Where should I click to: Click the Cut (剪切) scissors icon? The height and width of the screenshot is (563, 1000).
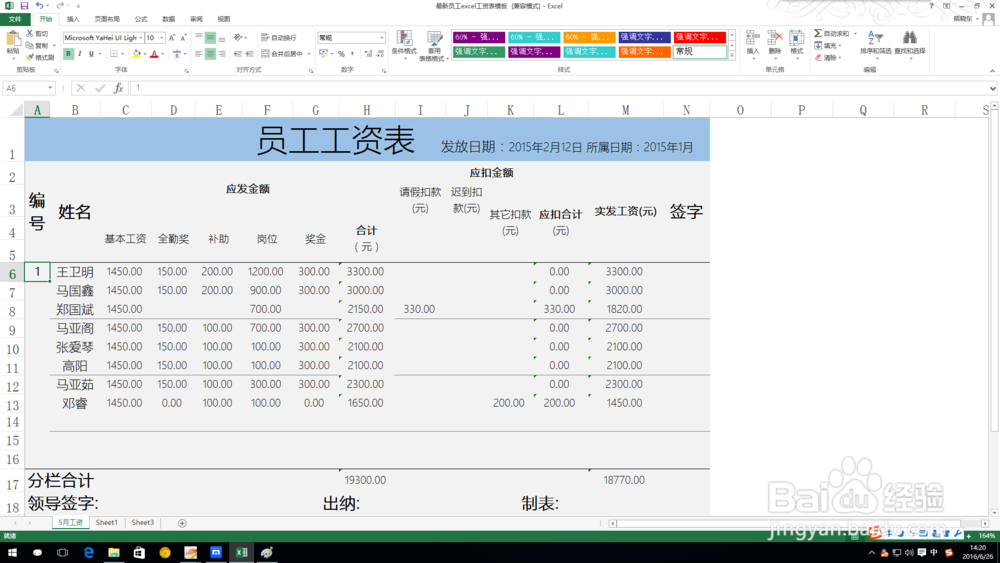pyautogui.click(x=30, y=33)
